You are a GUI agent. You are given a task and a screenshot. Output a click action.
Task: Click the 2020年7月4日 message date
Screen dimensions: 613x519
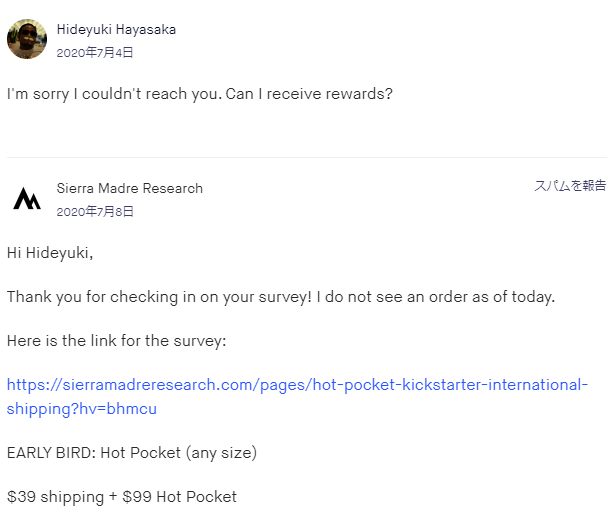tap(95, 52)
